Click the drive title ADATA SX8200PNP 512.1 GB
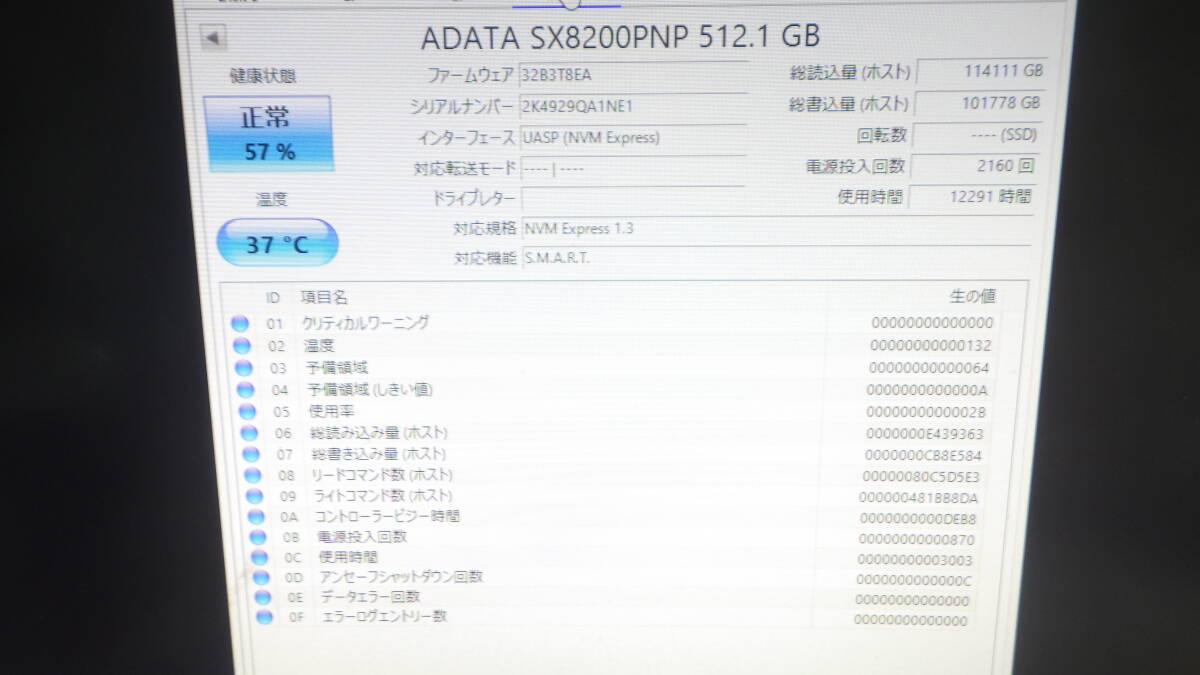1200x675 pixels. coord(620,36)
